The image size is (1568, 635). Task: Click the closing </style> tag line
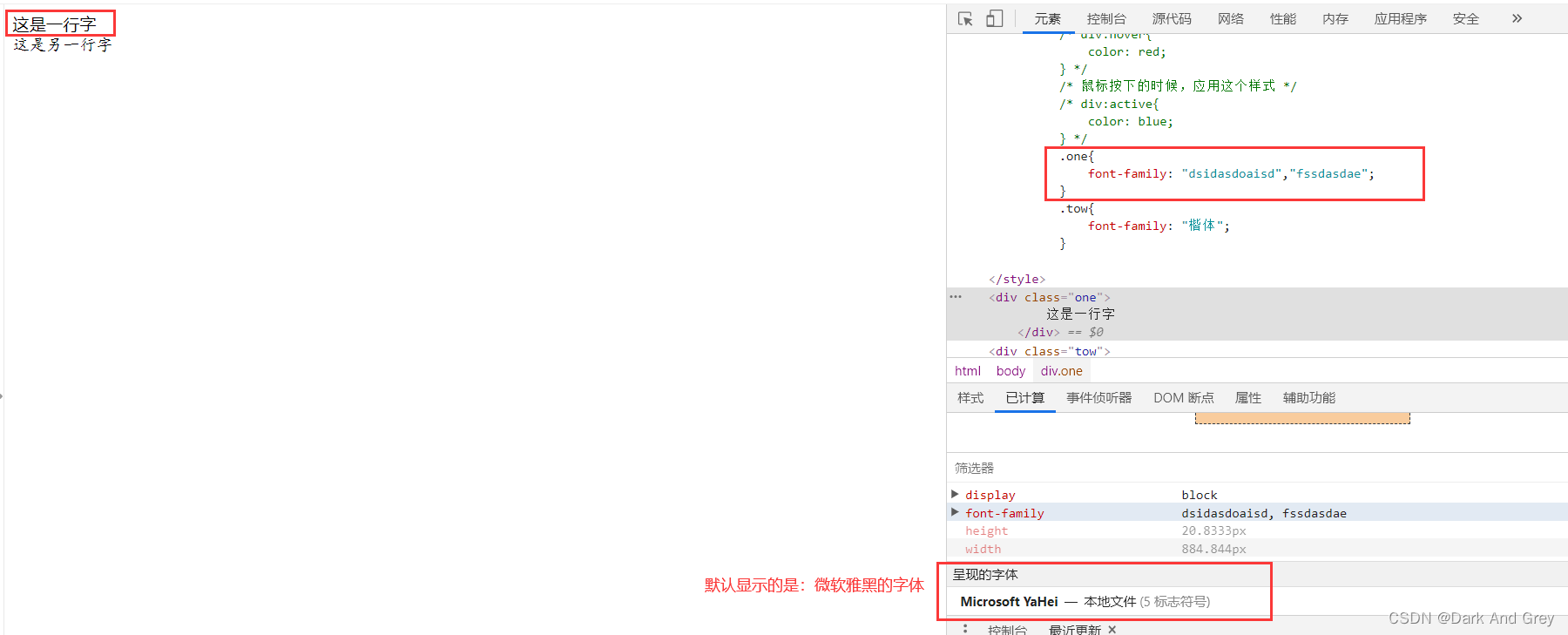[x=1017, y=279]
